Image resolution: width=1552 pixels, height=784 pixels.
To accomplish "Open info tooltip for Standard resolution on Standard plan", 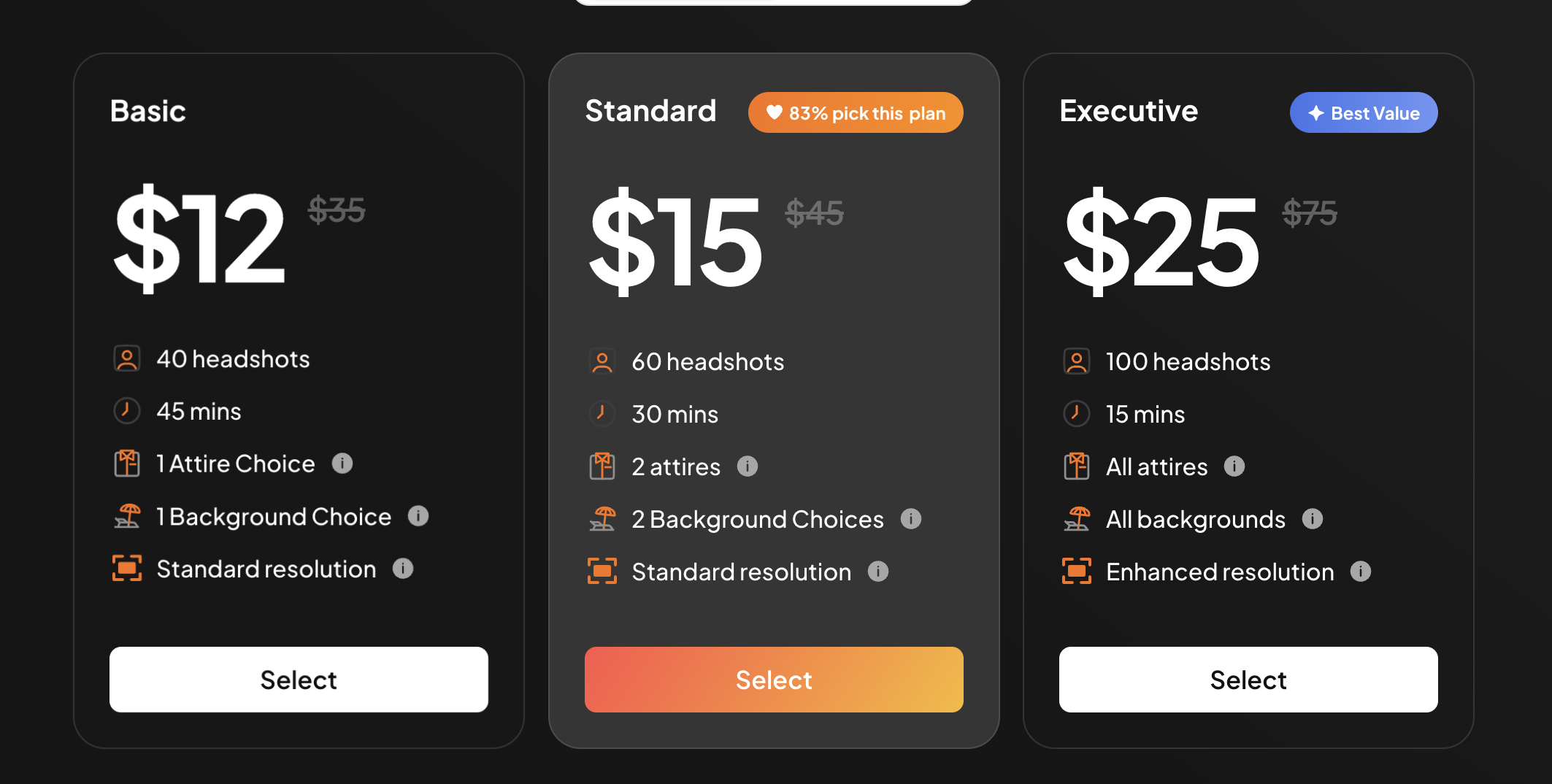I will point(879,572).
